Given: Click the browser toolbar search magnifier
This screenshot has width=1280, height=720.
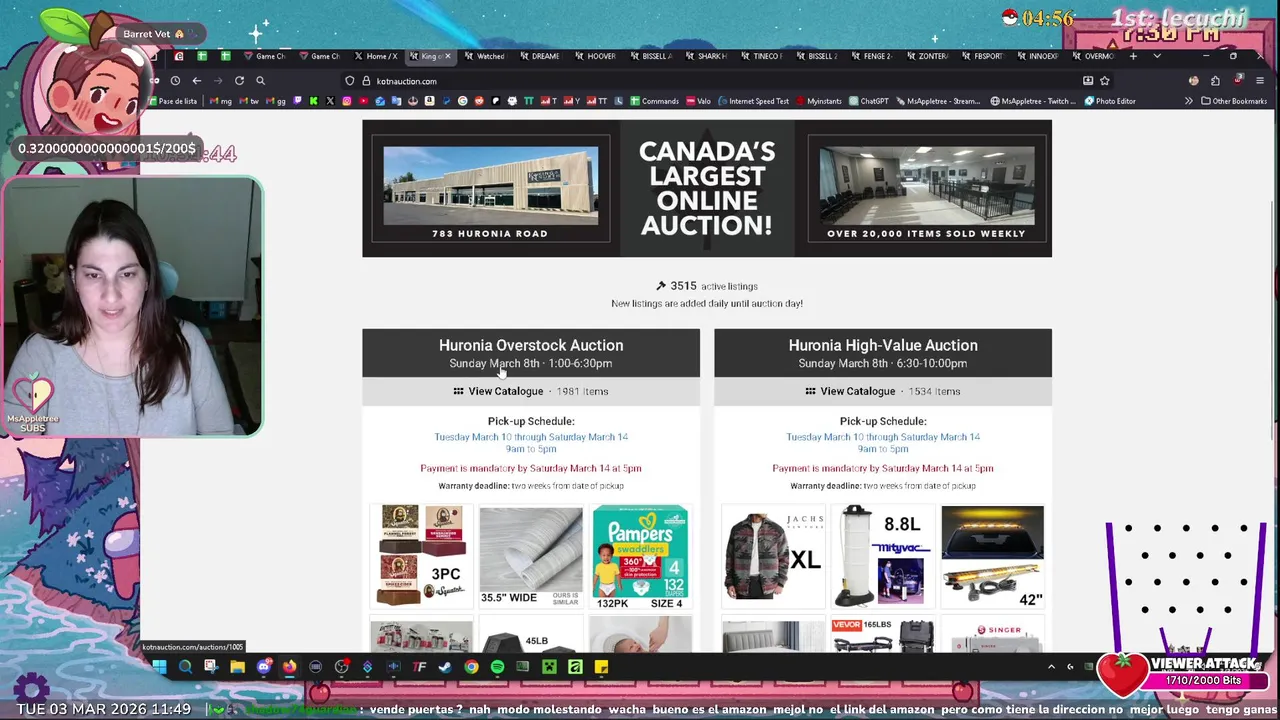Looking at the screenshot, I should point(260,81).
